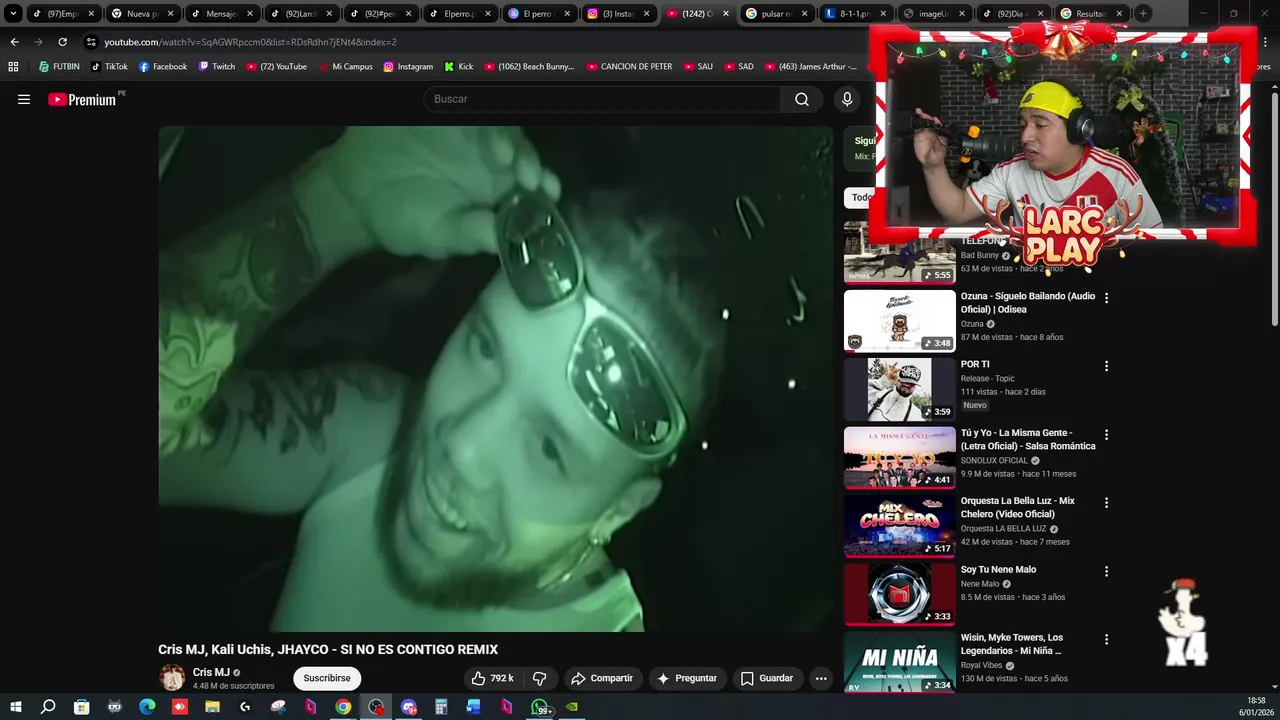Open the CANCION DE PETER bookmark
This screenshot has height=720, width=1280.
click(x=629, y=67)
